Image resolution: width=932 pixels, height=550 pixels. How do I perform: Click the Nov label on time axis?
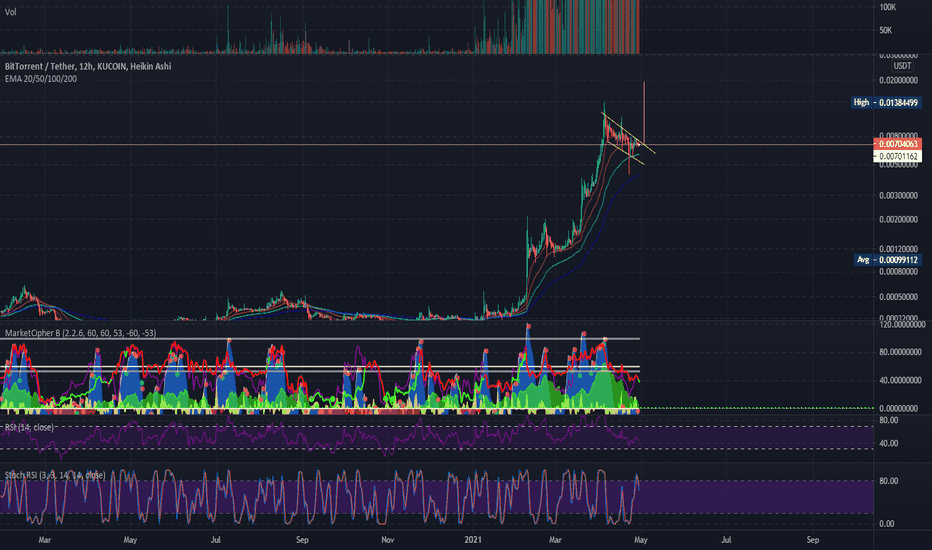pos(388,540)
